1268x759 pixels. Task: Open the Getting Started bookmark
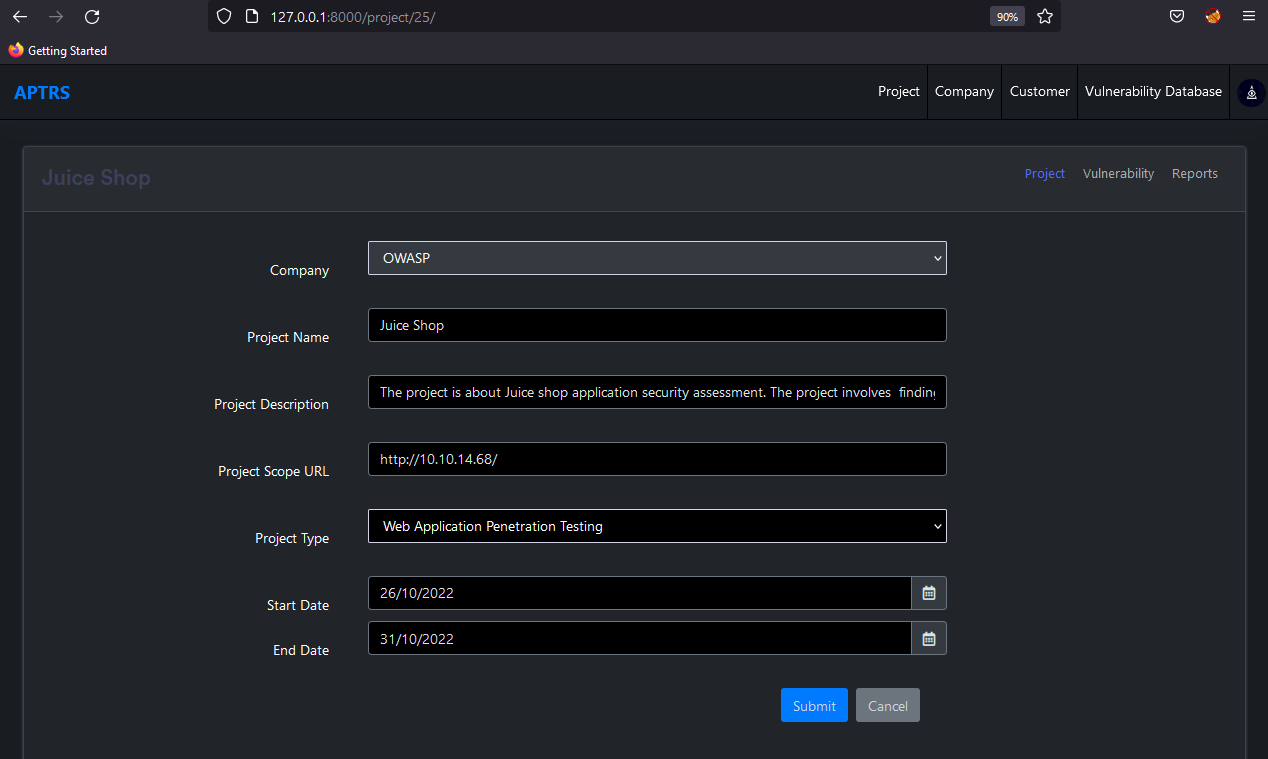click(x=58, y=50)
